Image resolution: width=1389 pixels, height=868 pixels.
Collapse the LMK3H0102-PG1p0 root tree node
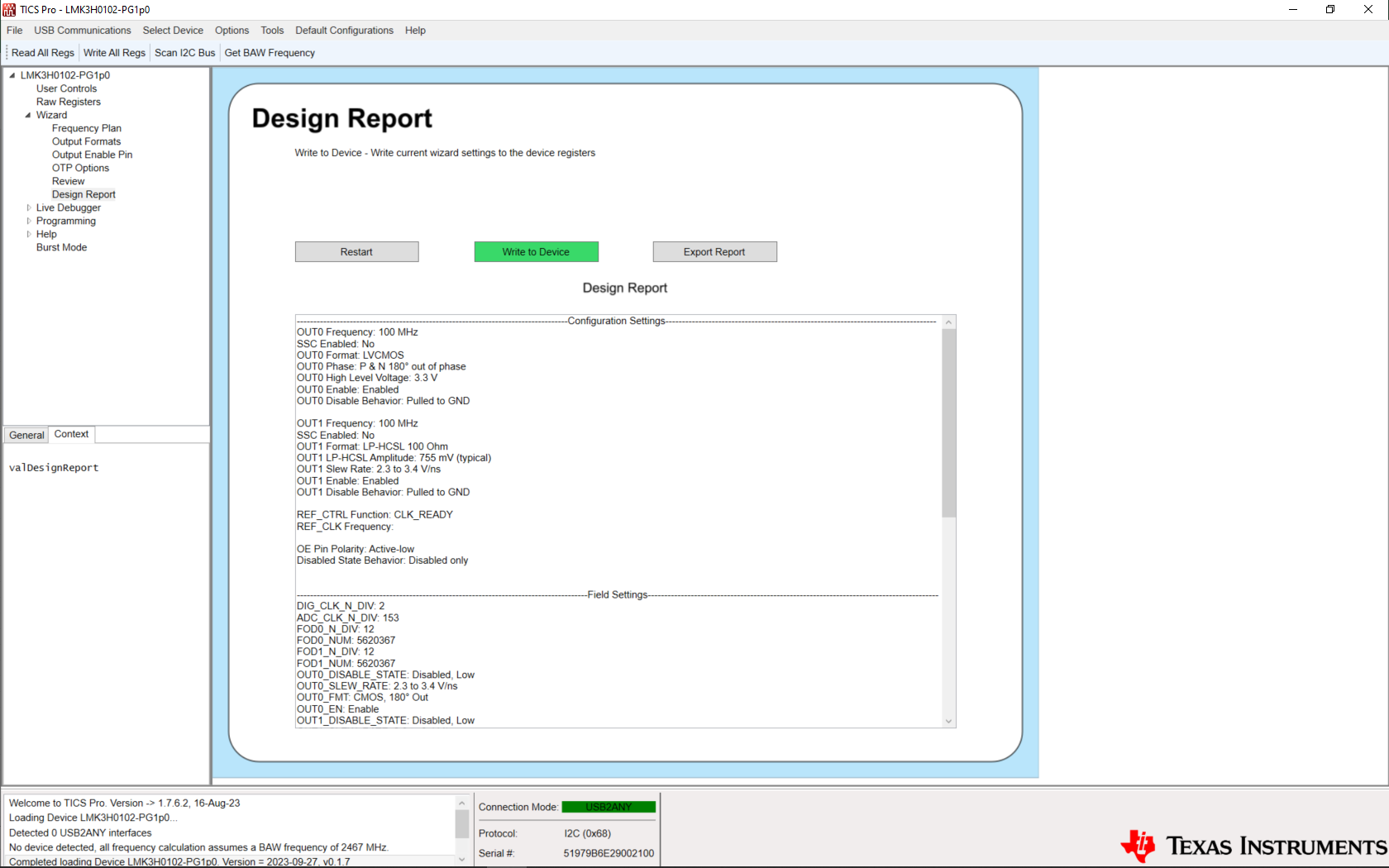12,75
